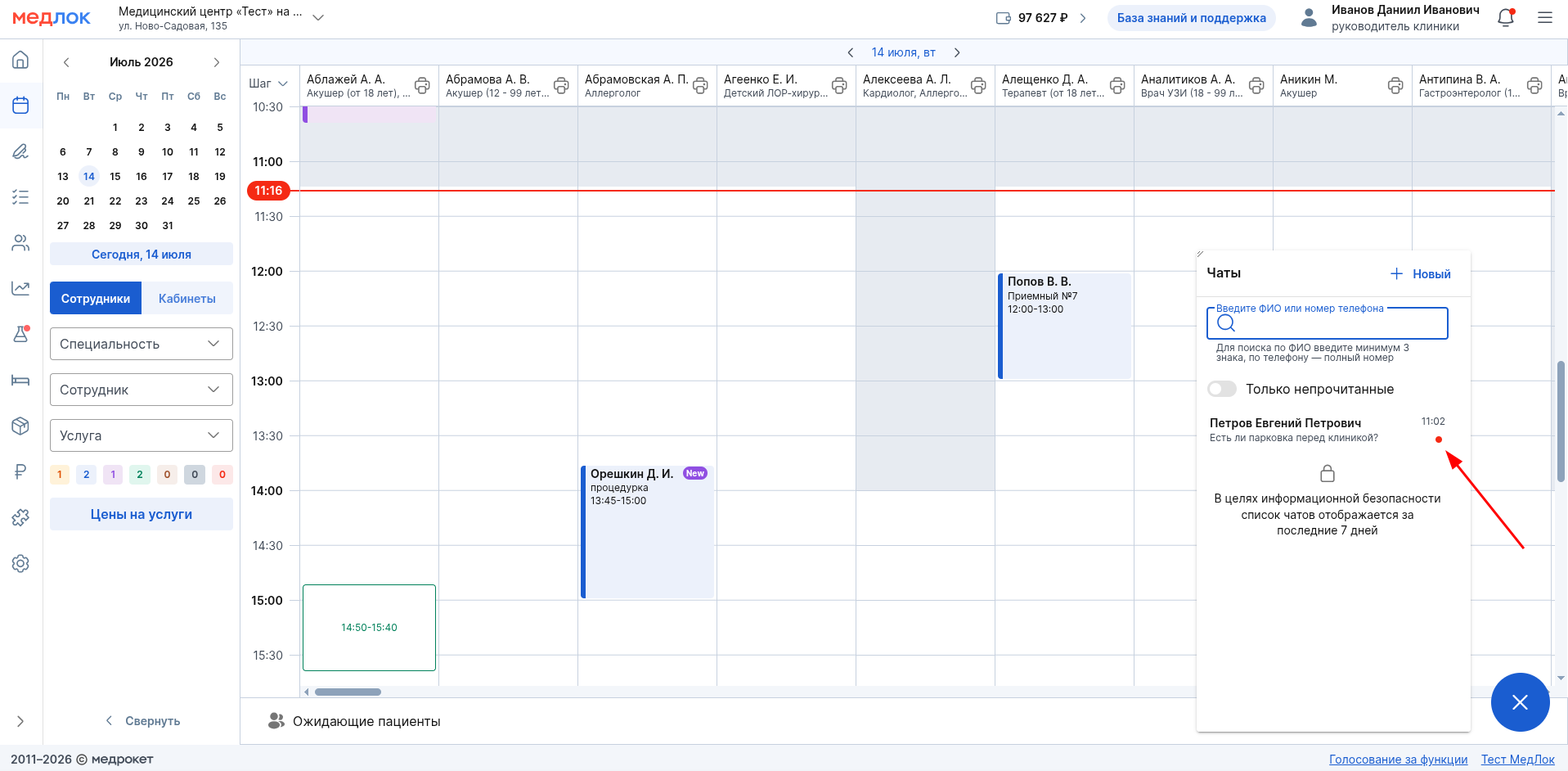This screenshot has width=1568, height=771.
Task: Click Свернуть to collapse filter panel
Action: [x=142, y=721]
